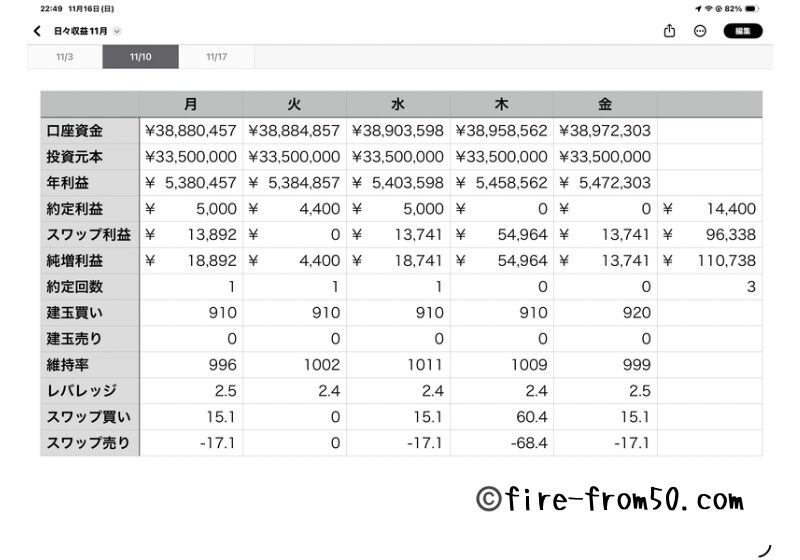Select the スワップ利益 row header
The width and height of the screenshot is (800, 560).
tap(90, 235)
